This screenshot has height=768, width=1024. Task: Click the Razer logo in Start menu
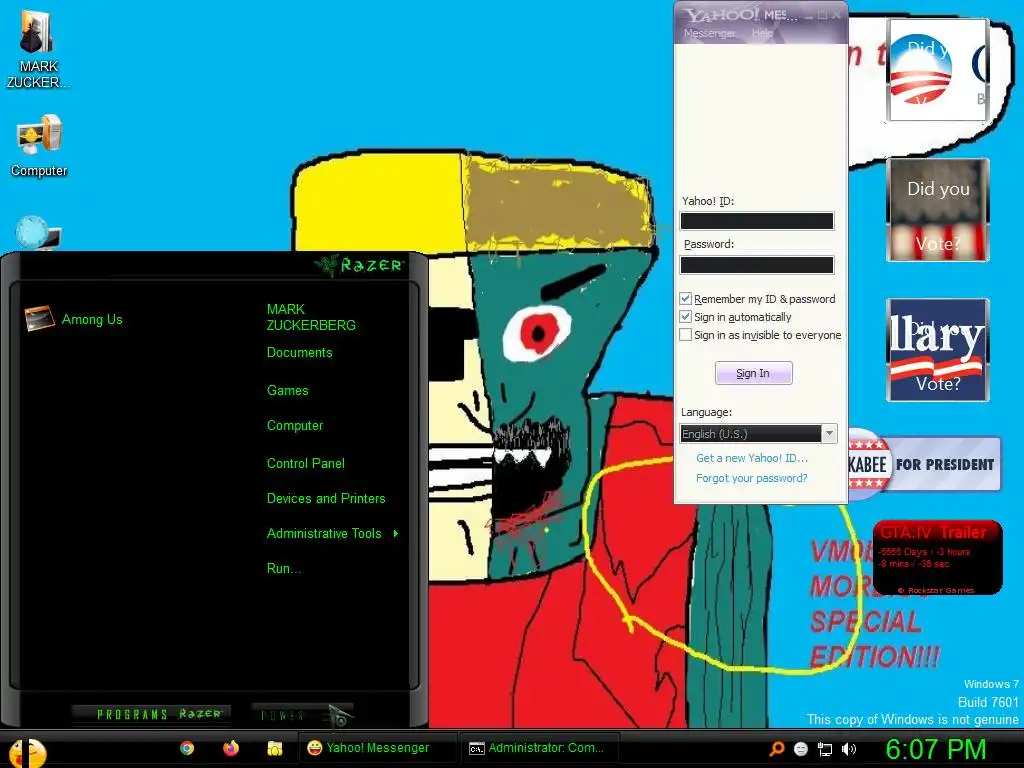click(359, 265)
